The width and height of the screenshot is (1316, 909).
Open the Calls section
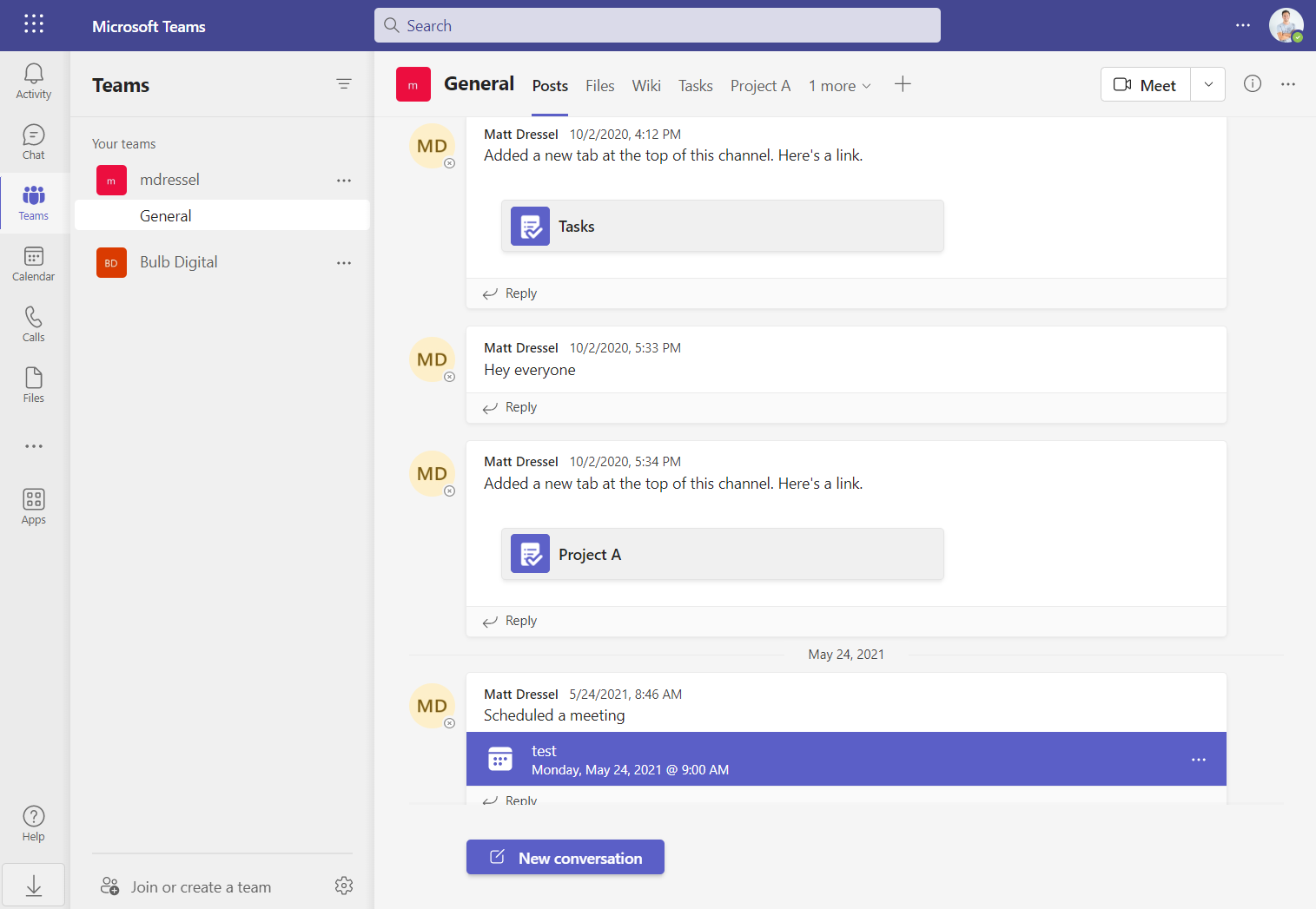pos(34,325)
